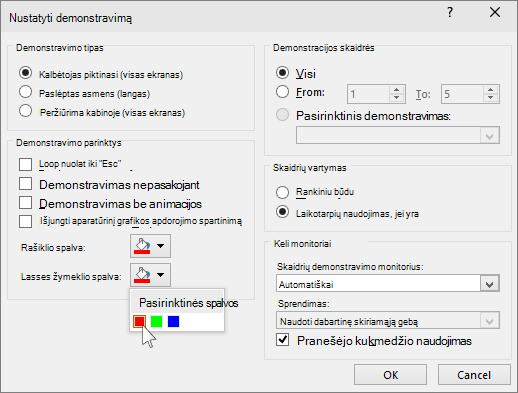Image resolution: width=518 pixels, height=393 pixels.
Task: Decrease the From slide number
Action: (x=396, y=98)
